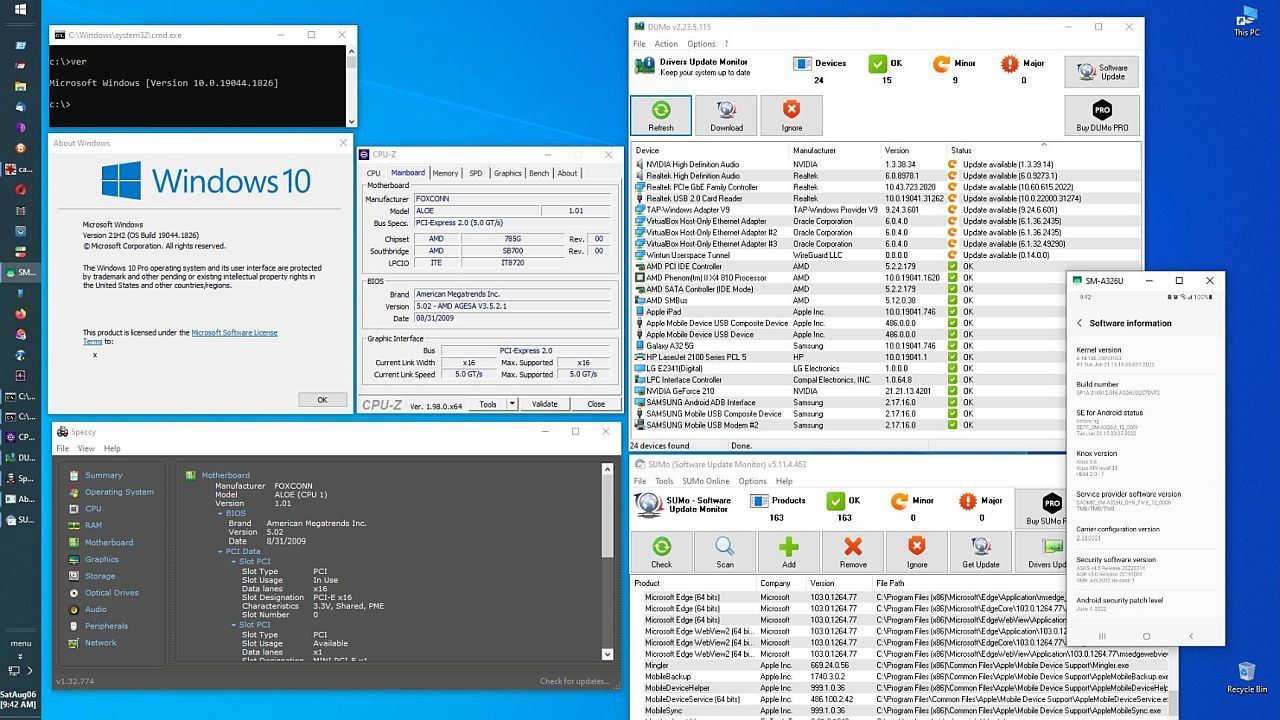The width and height of the screenshot is (1280, 720).
Task: Click the Download button in DUMo
Action: coord(726,116)
